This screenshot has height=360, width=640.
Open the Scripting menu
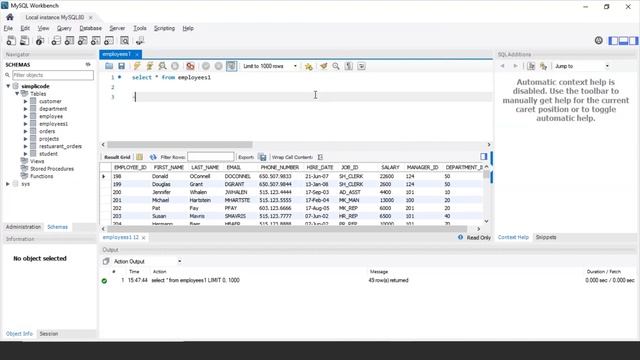click(164, 28)
